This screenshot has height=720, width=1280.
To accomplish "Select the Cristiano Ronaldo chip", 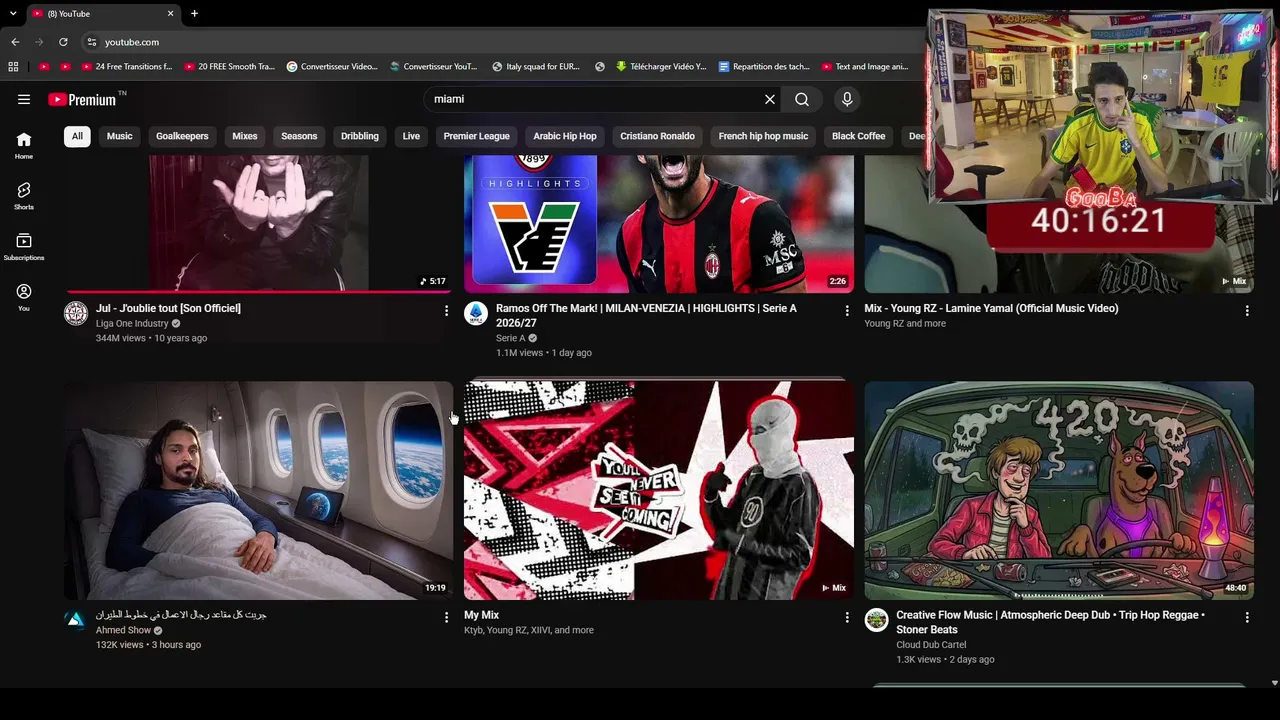I will pyautogui.click(x=657, y=136).
